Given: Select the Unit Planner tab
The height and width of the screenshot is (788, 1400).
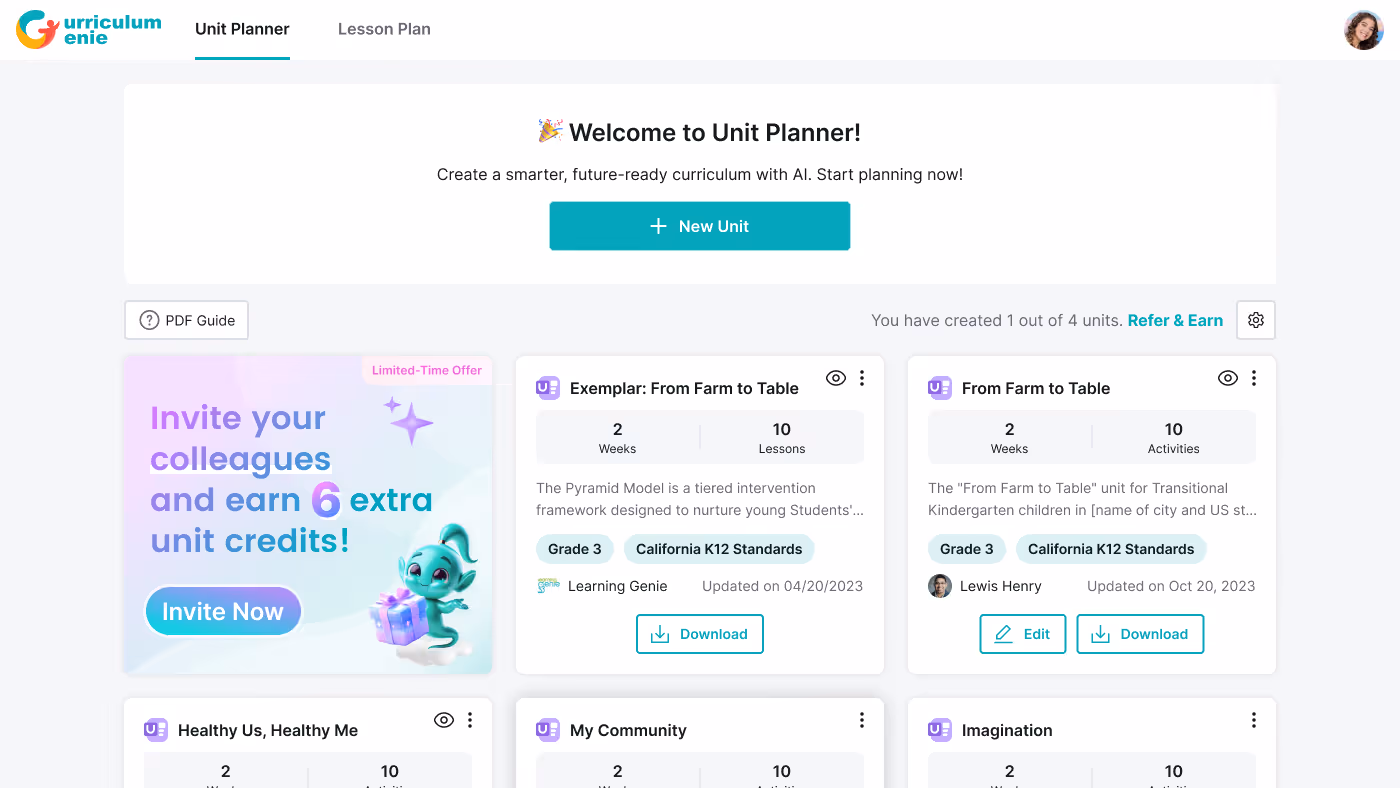Looking at the screenshot, I should pyautogui.click(x=242, y=29).
